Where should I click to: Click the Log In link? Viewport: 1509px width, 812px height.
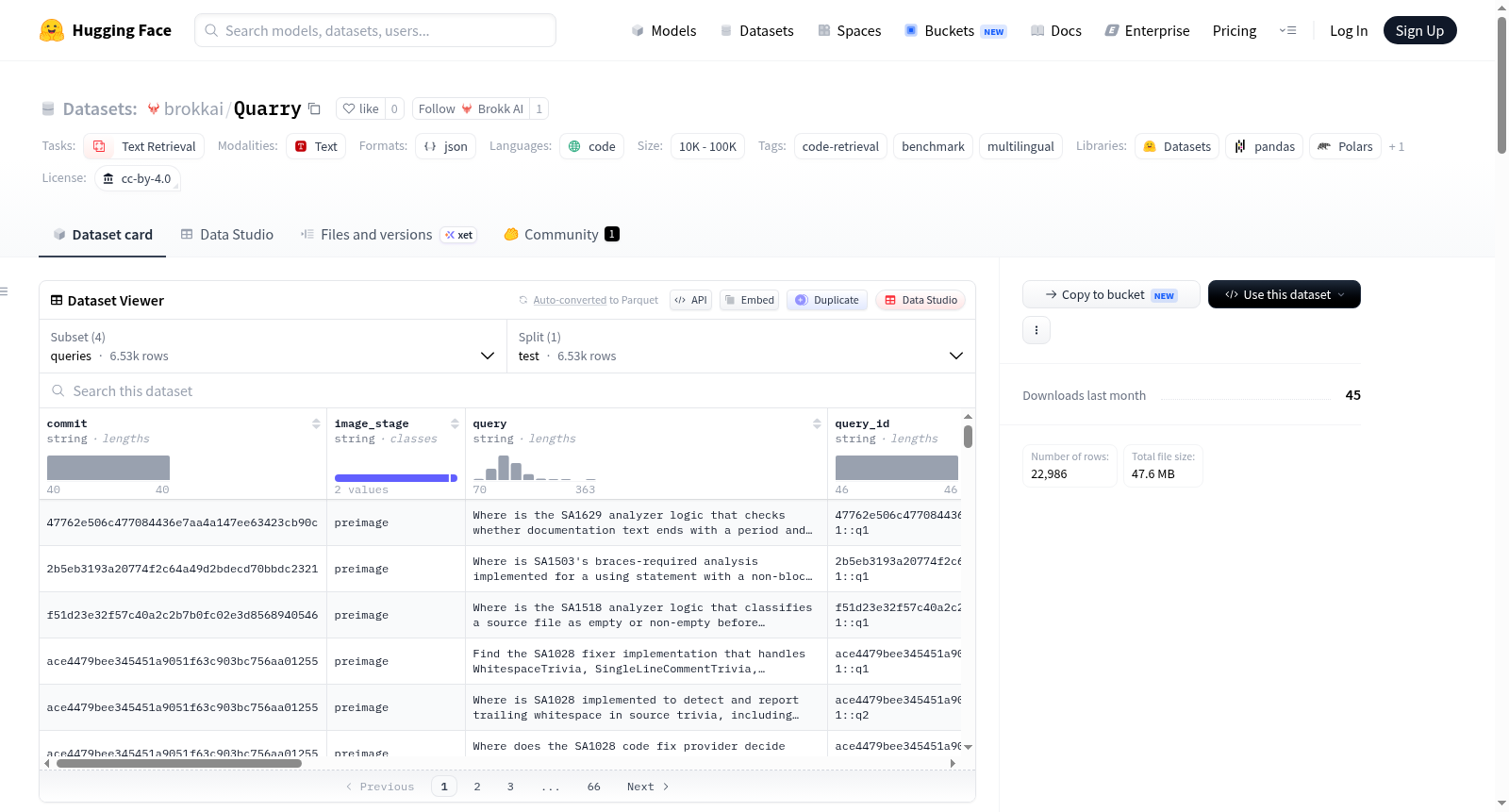(x=1349, y=30)
